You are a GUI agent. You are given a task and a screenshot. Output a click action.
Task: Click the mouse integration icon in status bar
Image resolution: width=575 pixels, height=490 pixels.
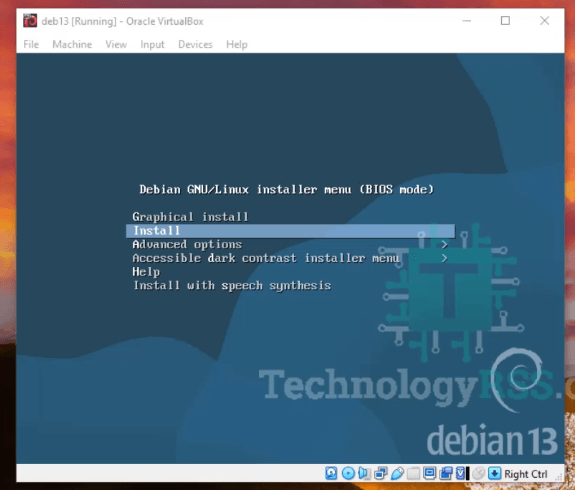pyautogui.click(x=479, y=473)
